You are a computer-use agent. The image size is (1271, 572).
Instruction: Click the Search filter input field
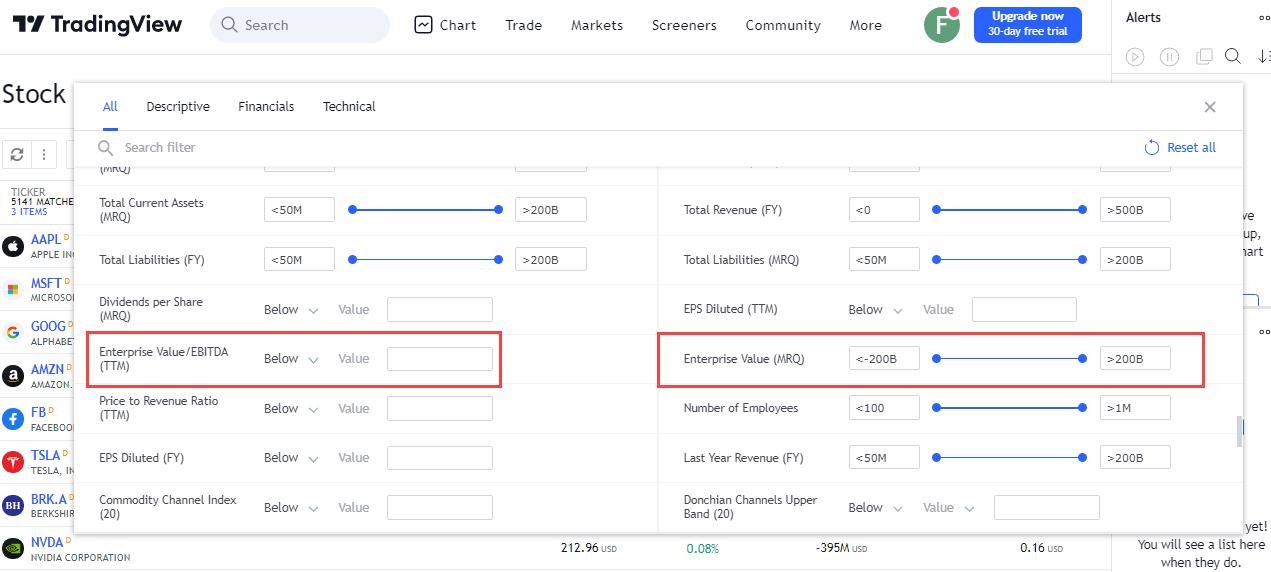tap(400, 148)
